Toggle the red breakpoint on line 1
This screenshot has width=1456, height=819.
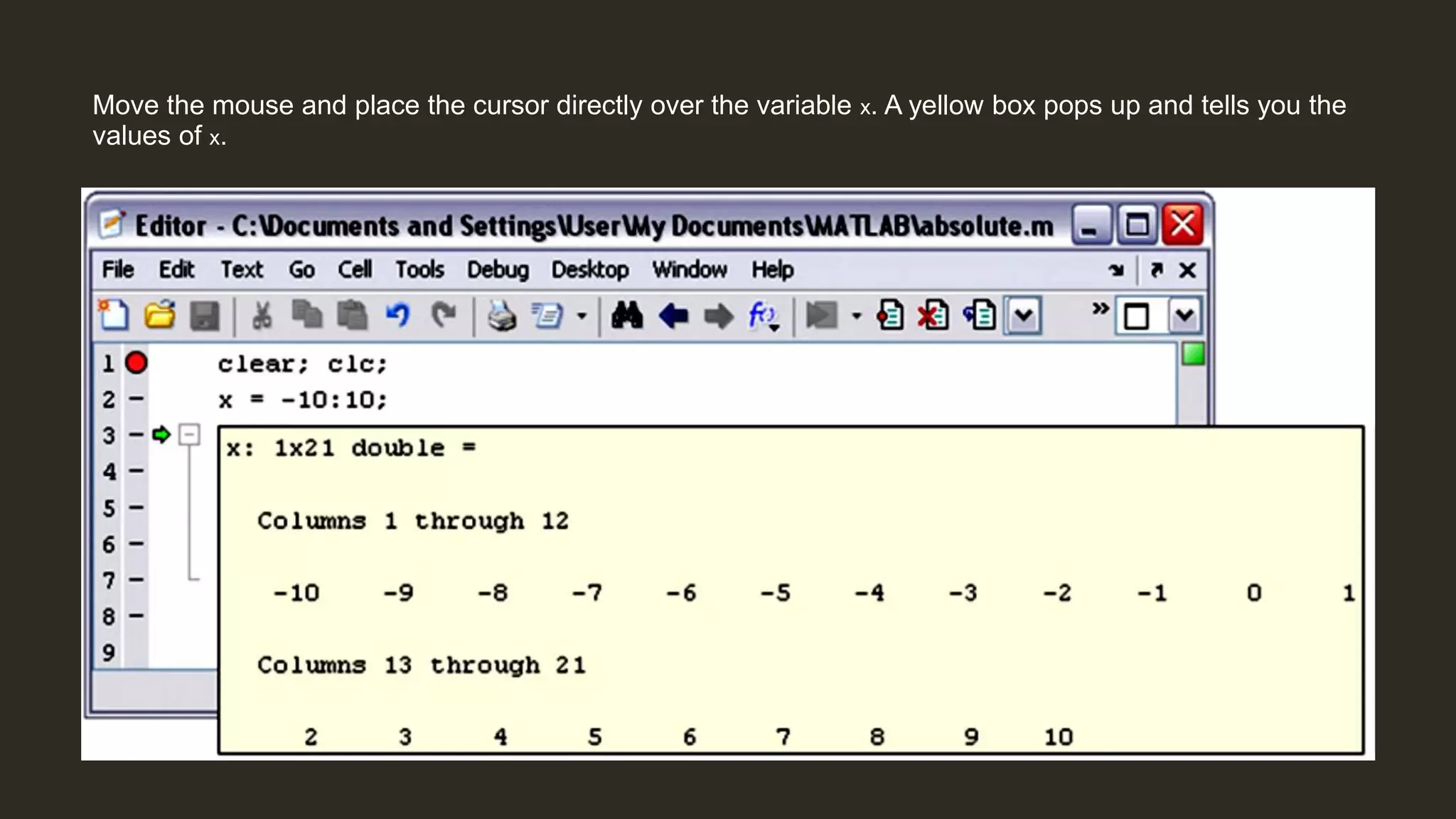coord(136,363)
